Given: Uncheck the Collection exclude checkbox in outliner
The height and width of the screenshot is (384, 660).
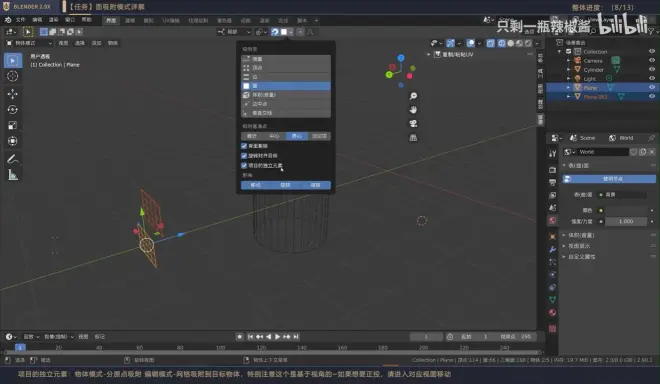Looking at the screenshot, I should pos(569,52).
